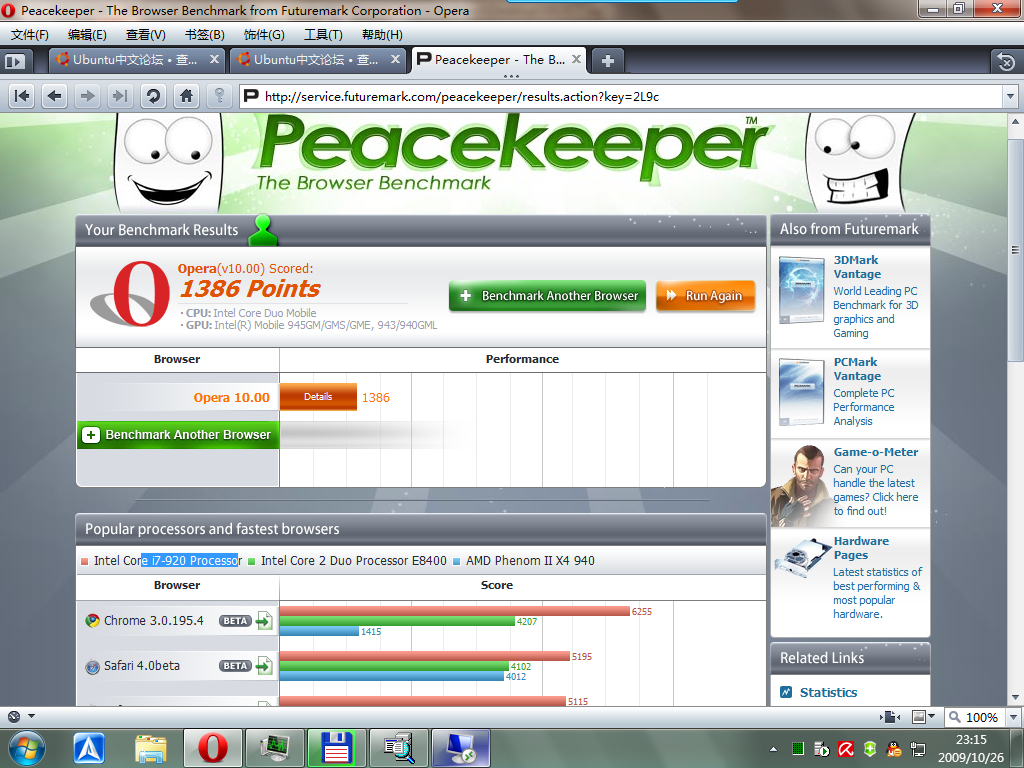1024x768 pixels.
Task: Open the 帮助(H) menu
Action: [x=382, y=35]
